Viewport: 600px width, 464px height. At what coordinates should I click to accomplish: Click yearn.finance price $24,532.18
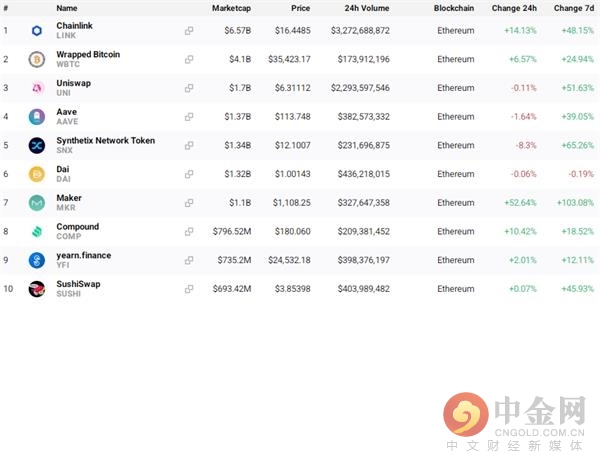(x=289, y=260)
